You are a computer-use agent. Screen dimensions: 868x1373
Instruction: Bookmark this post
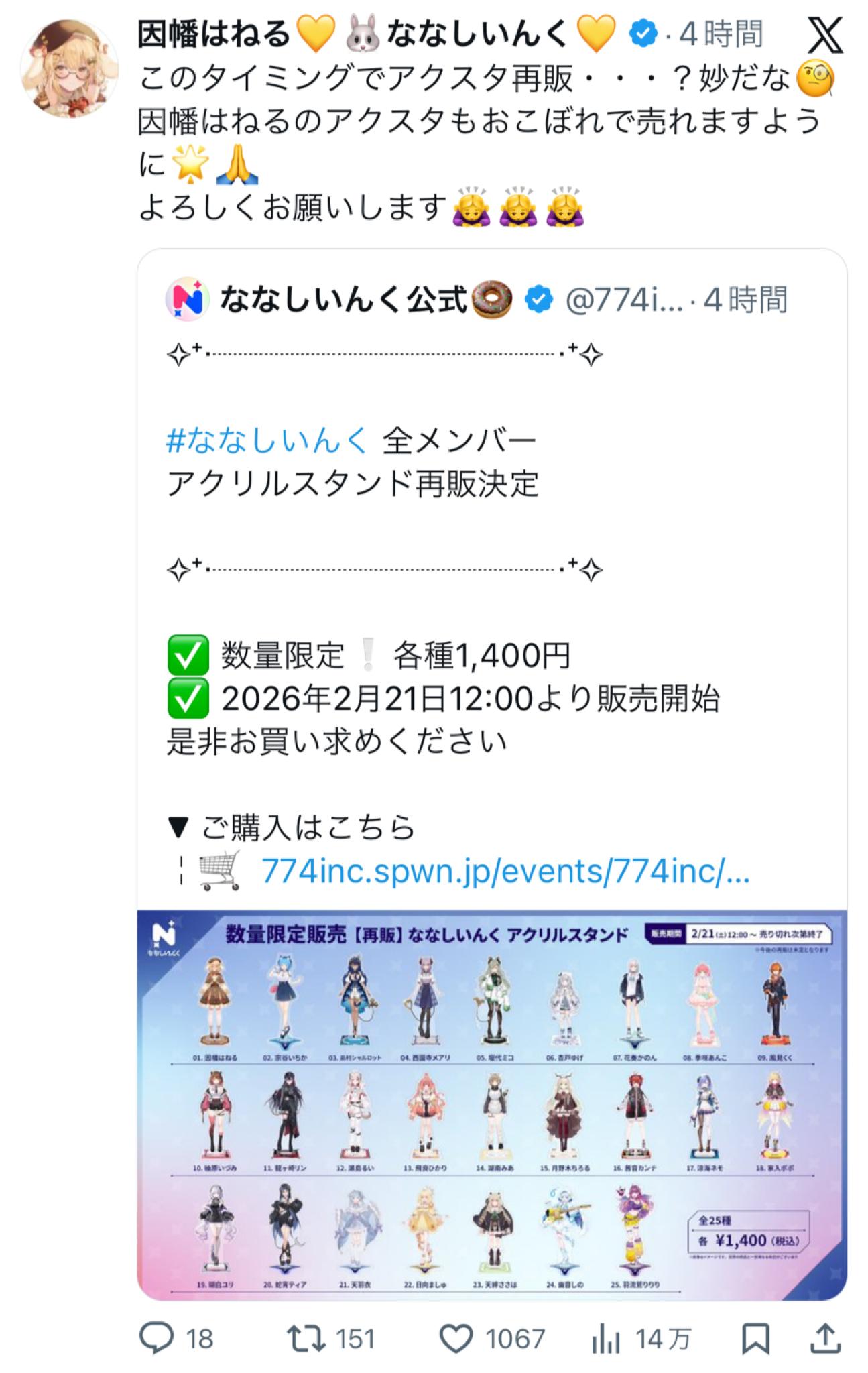(x=755, y=1339)
